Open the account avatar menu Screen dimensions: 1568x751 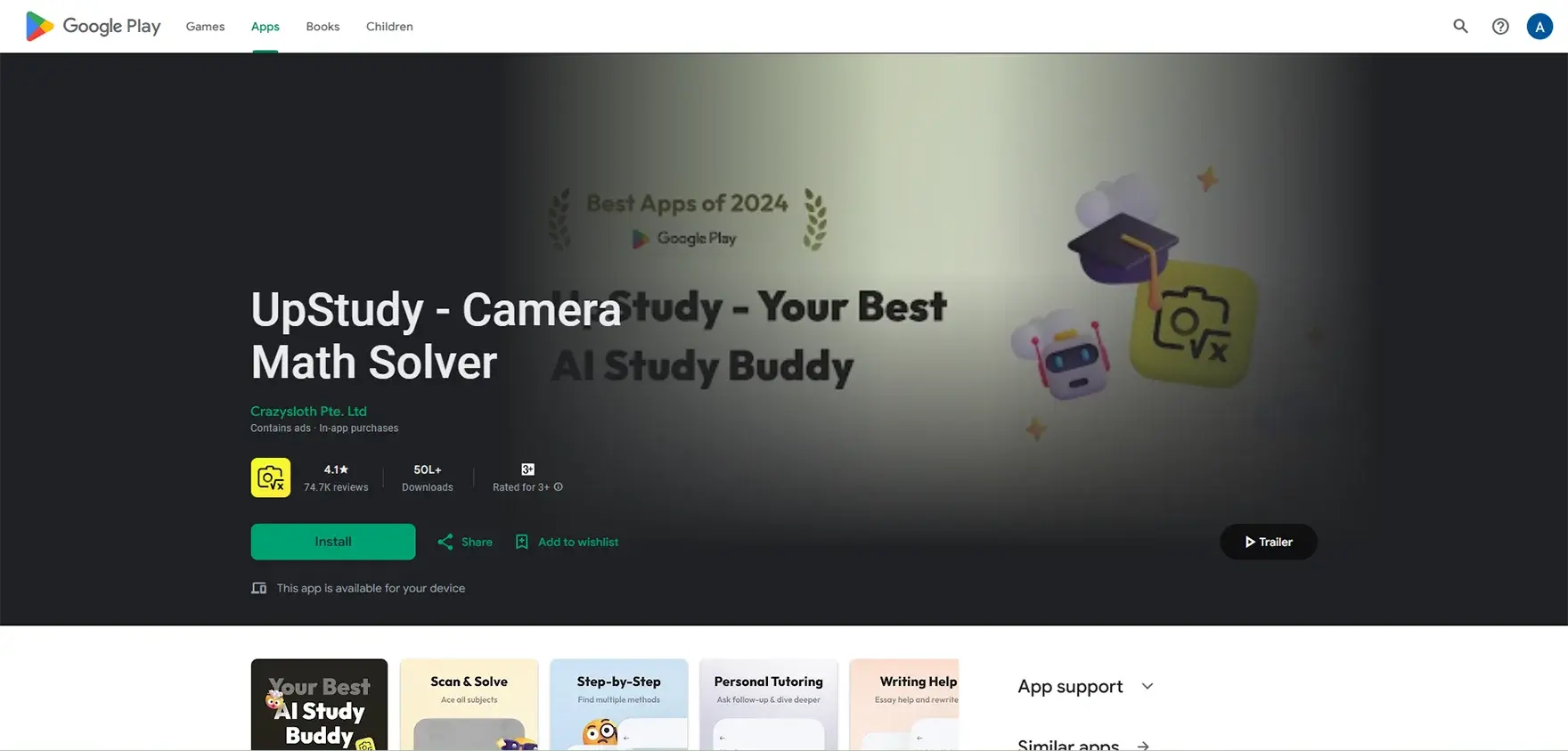point(1539,27)
